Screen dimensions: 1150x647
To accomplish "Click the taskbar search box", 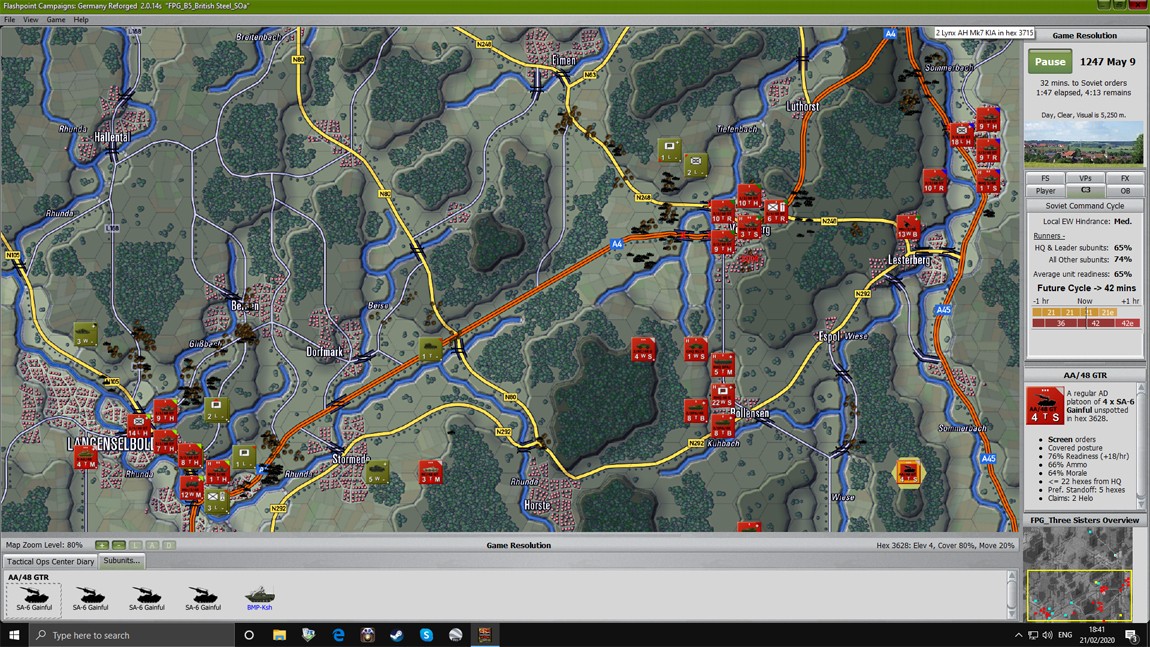I will coord(132,635).
